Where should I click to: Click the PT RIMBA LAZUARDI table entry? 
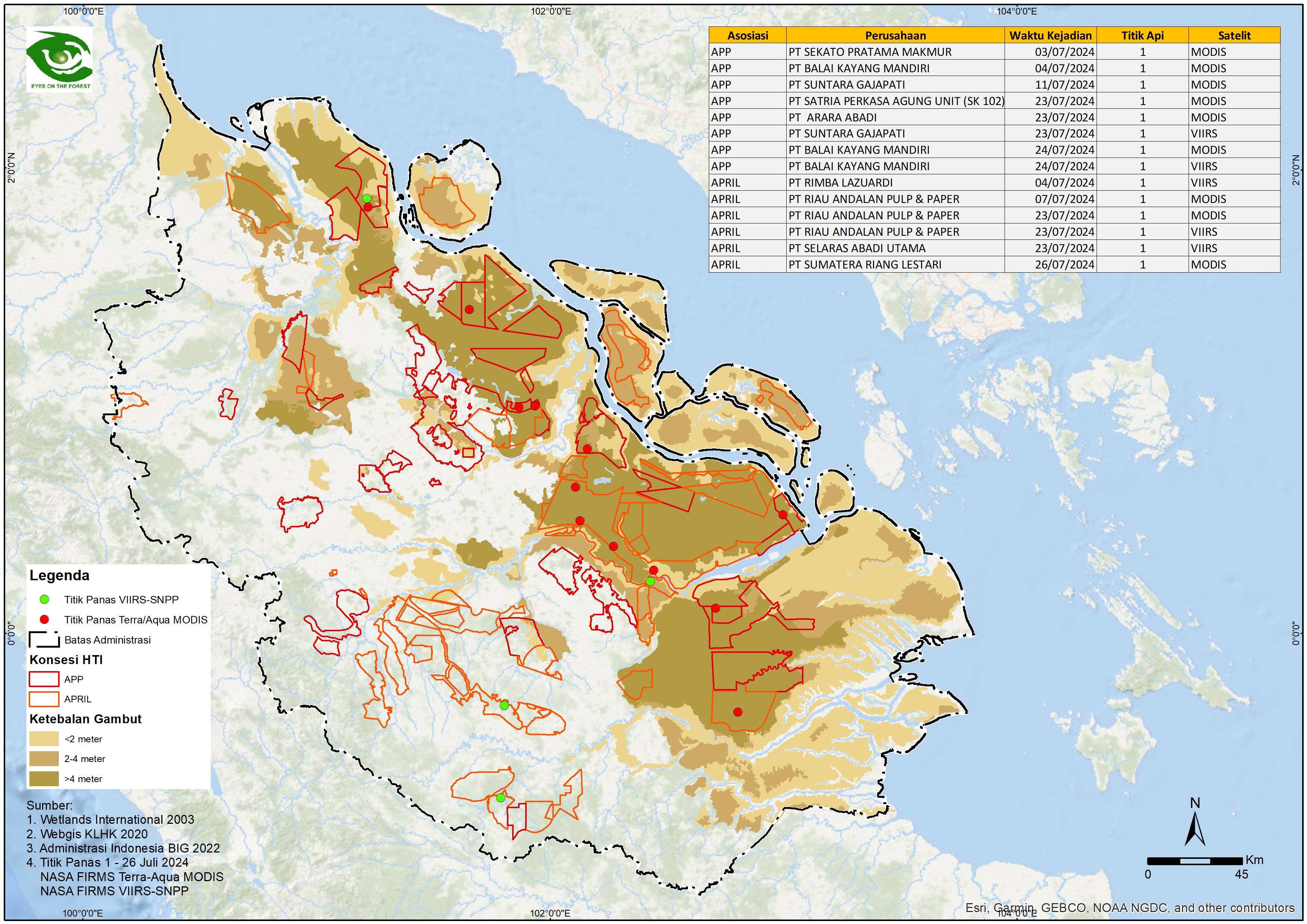coord(840,183)
